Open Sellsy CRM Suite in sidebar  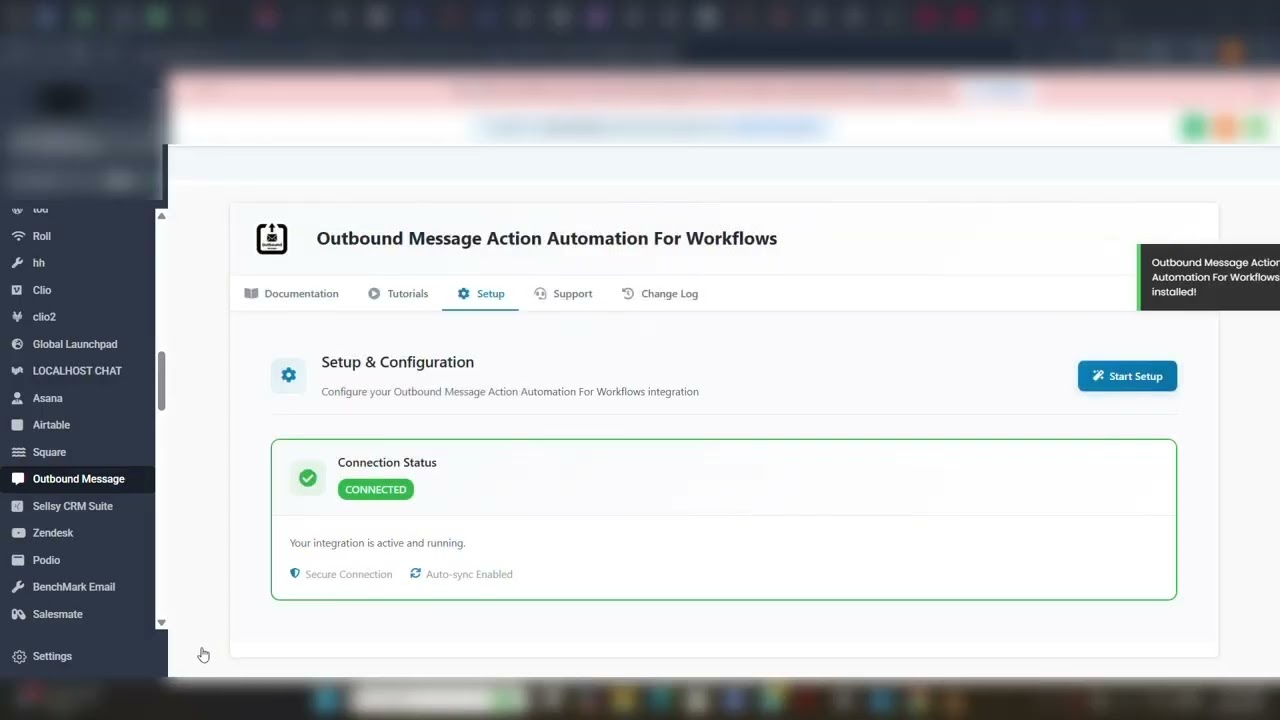point(73,506)
